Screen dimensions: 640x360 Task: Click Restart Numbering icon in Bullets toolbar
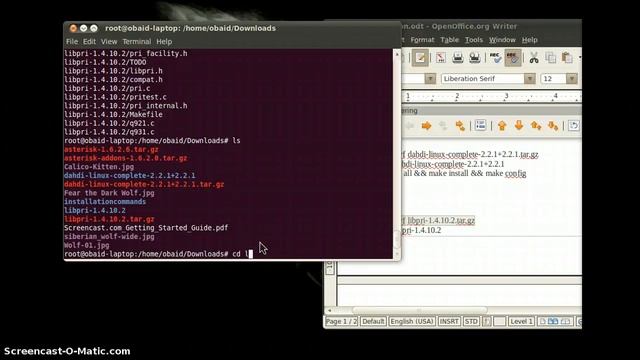pos(573,126)
